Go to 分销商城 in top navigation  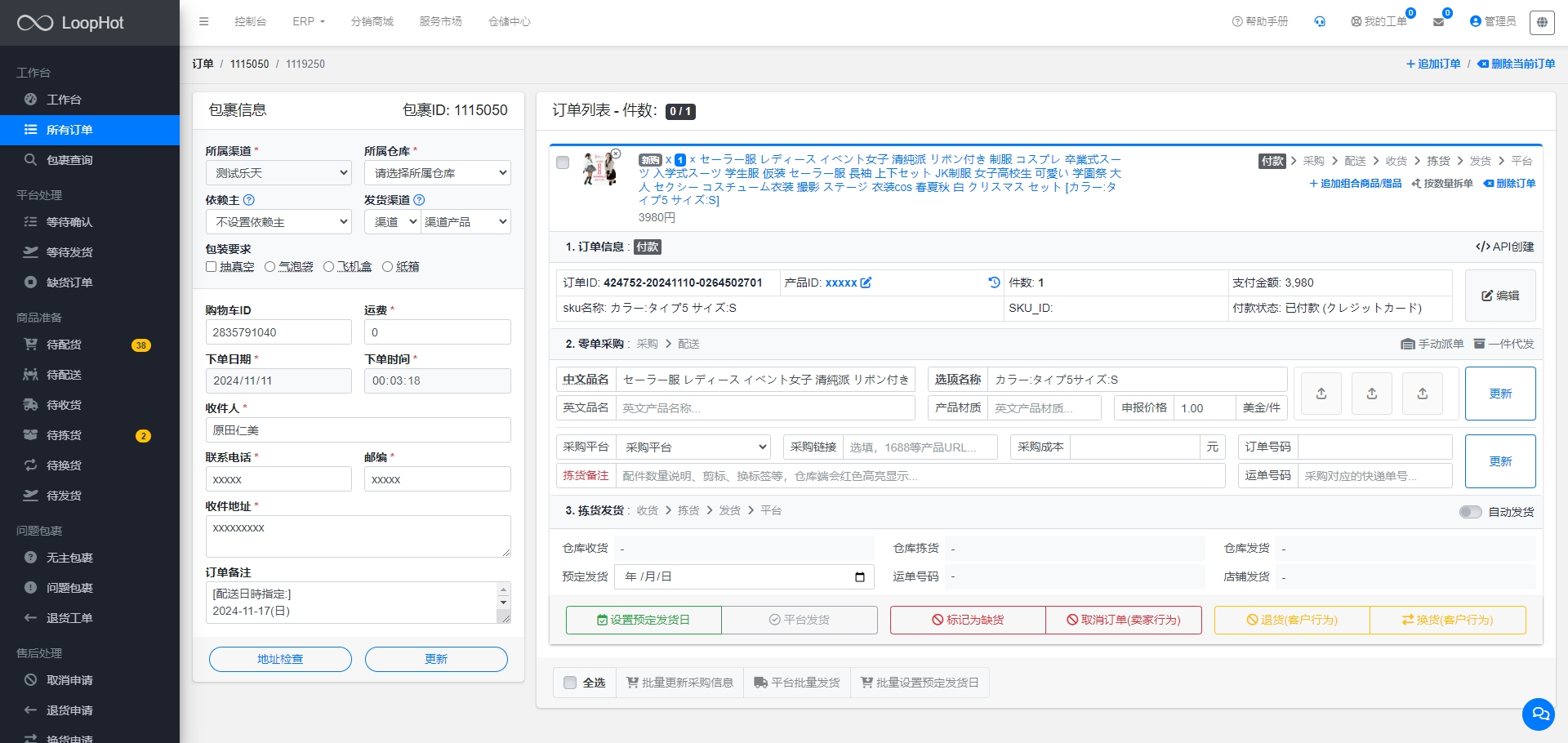372,21
